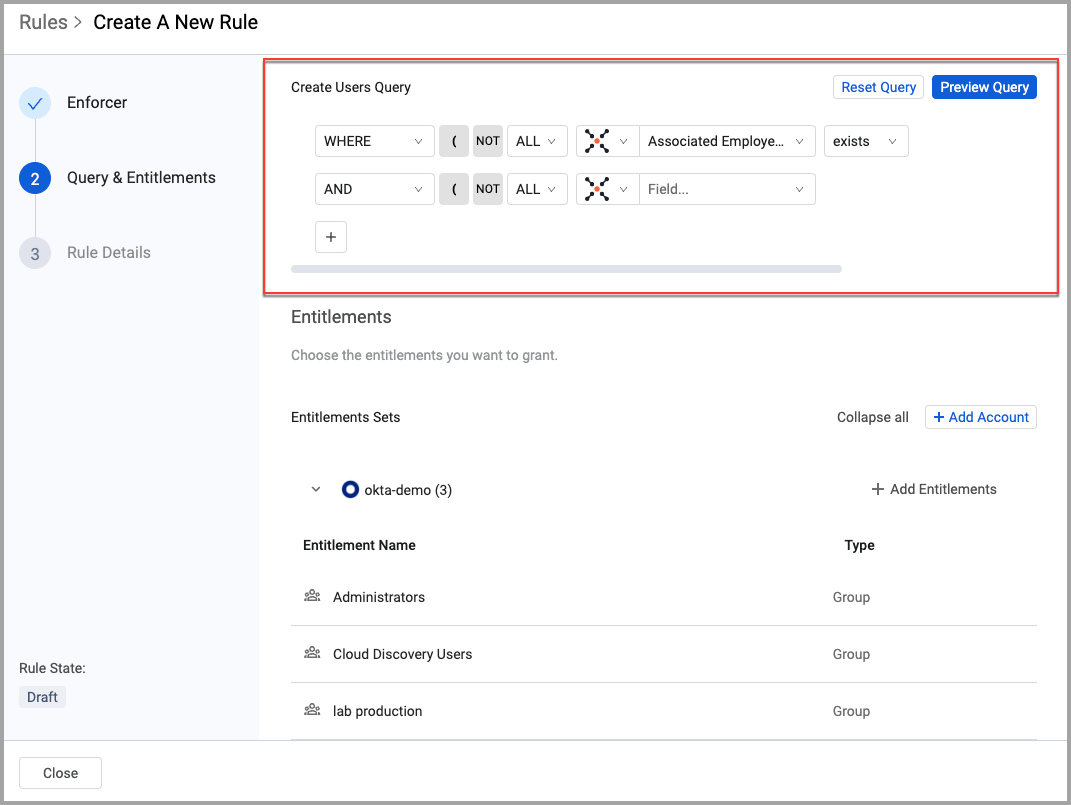Open the entity icon selector in WHERE row

(607, 141)
